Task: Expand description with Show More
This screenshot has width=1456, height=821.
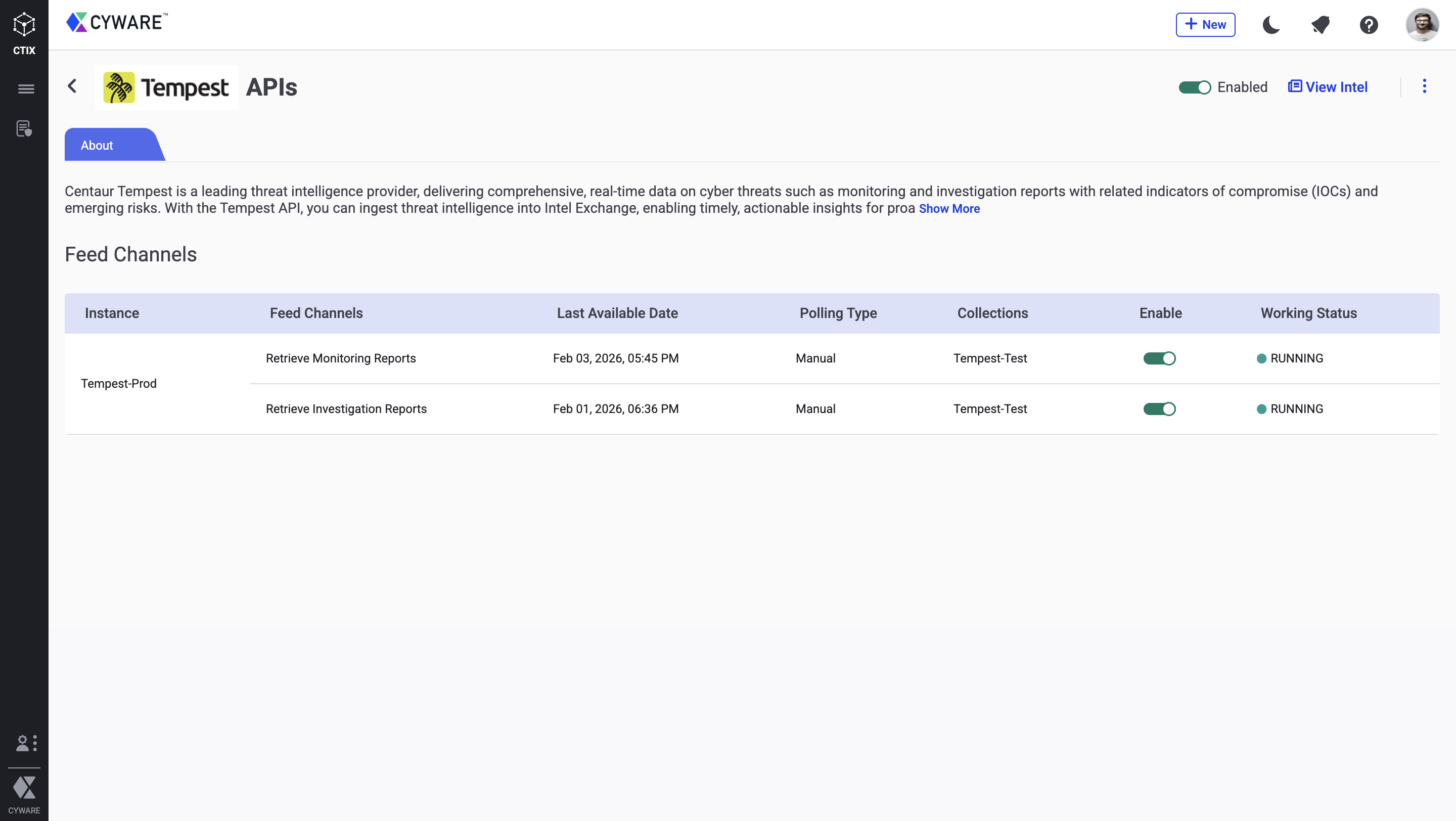Action: coord(949,208)
